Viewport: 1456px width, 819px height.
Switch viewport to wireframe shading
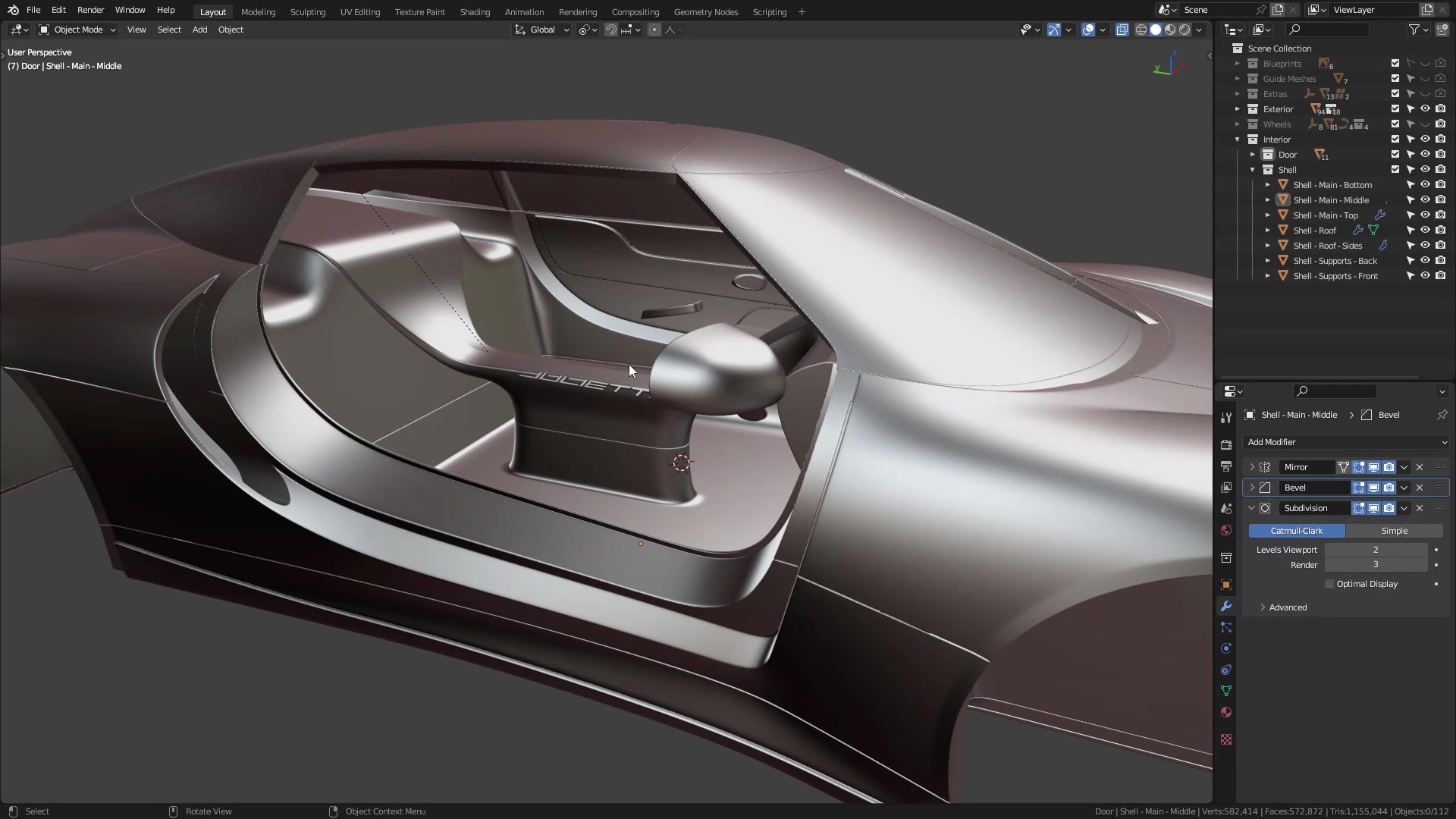(1141, 30)
